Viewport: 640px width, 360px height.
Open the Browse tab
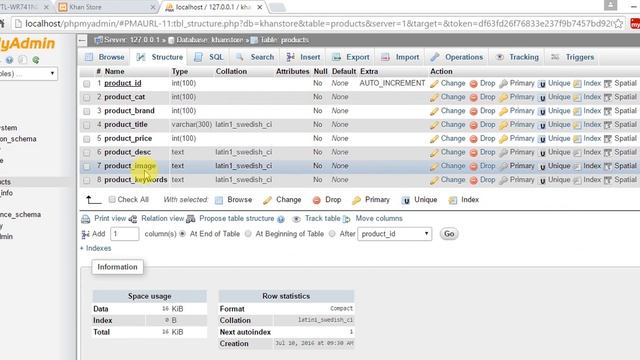point(104,57)
